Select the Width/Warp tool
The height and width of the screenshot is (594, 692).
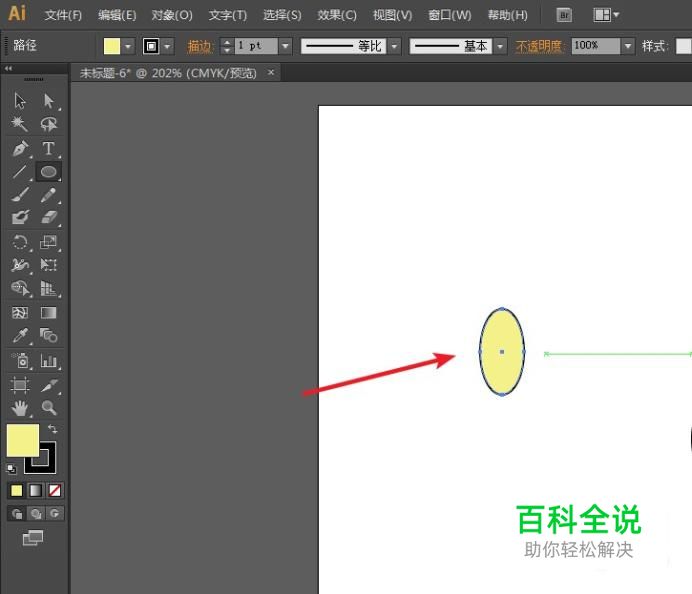(x=20, y=265)
